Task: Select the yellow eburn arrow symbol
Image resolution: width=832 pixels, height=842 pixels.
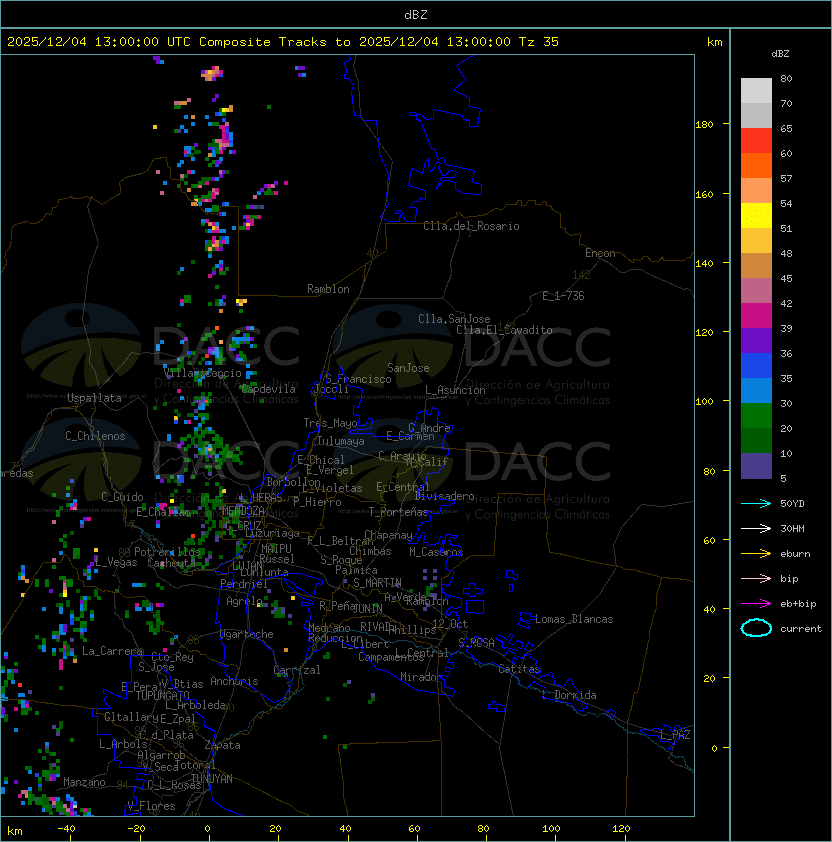Action: [756, 554]
